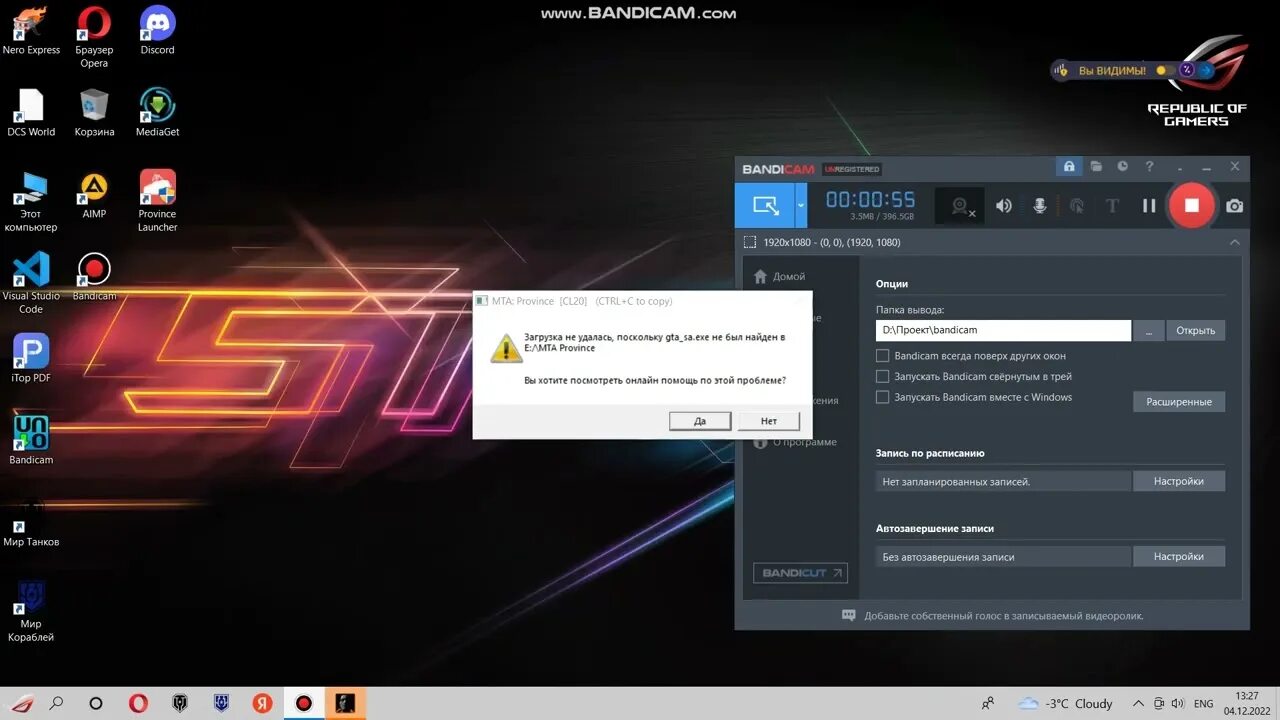The width and height of the screenshot is (1280, 720).
Task: Click the output folder path field
Action: (x=1003, y=330)
